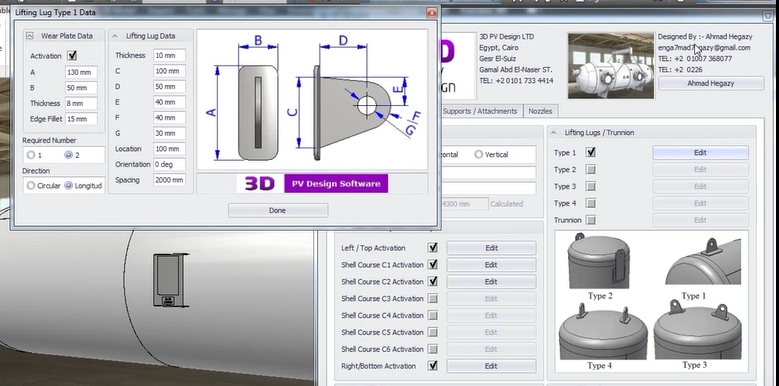This screenshot has width=779, height=386.
Task: Collapse the Lifting Lugs / Trunnion panel
Action: (x=554, y=133)
